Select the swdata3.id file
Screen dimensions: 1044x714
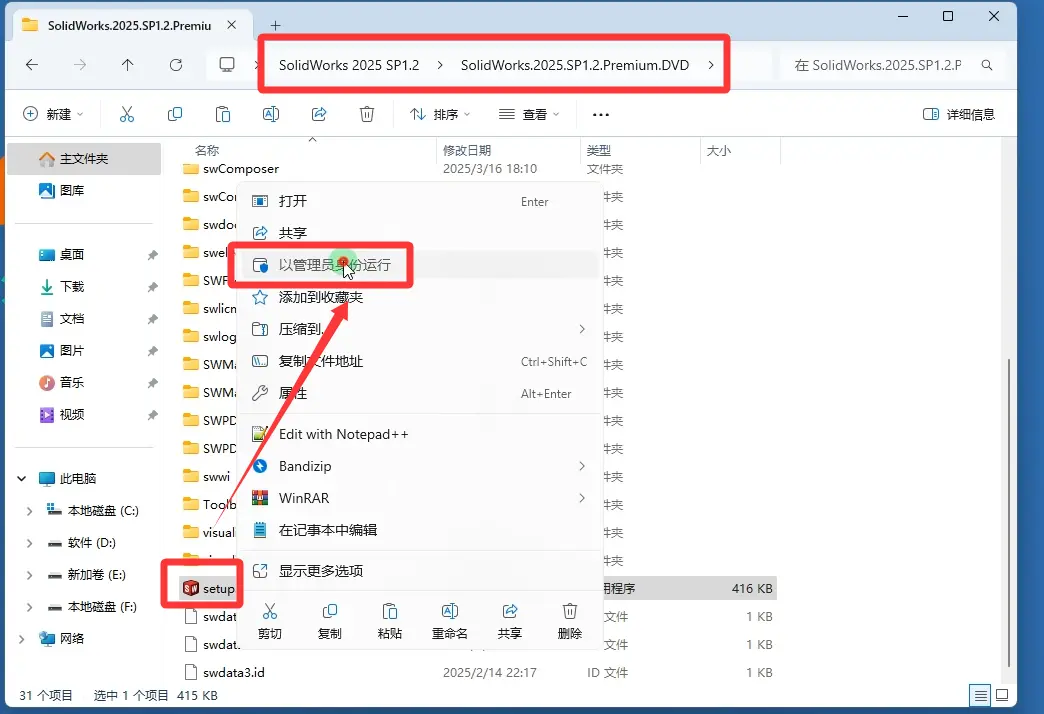click(x=234, y=673)
